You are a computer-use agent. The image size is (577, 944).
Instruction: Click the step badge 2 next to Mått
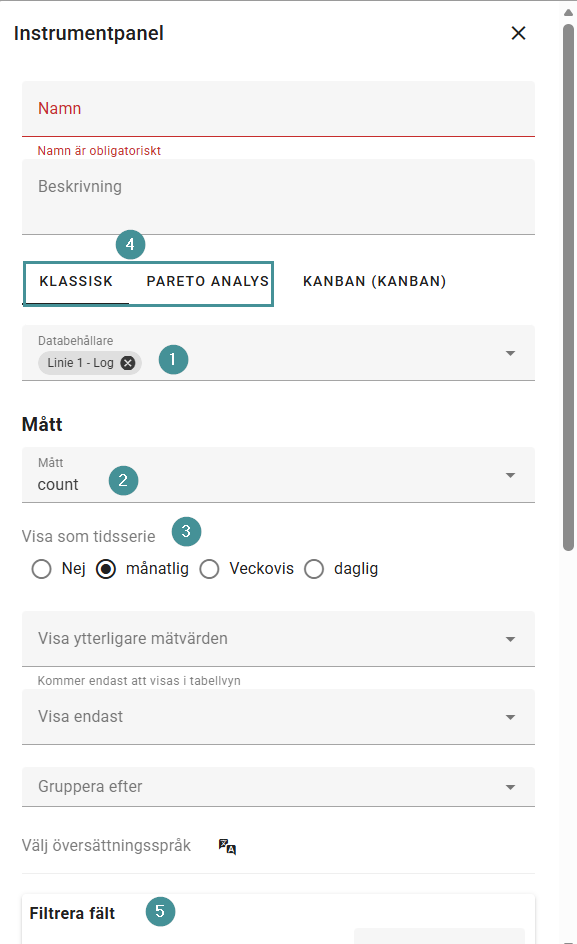pos(123,481)
